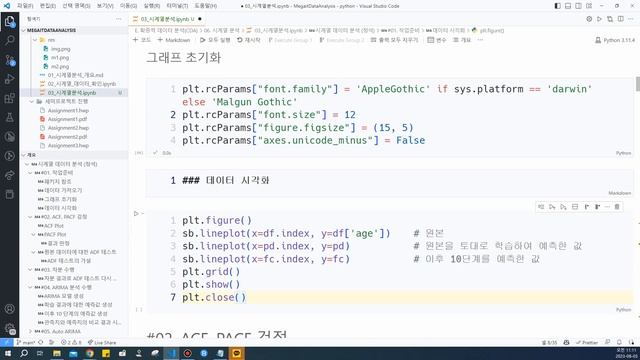Click the notebook vertical scrollbar
The height and width of the screenshot is (360, 640).
coord(638,85)
